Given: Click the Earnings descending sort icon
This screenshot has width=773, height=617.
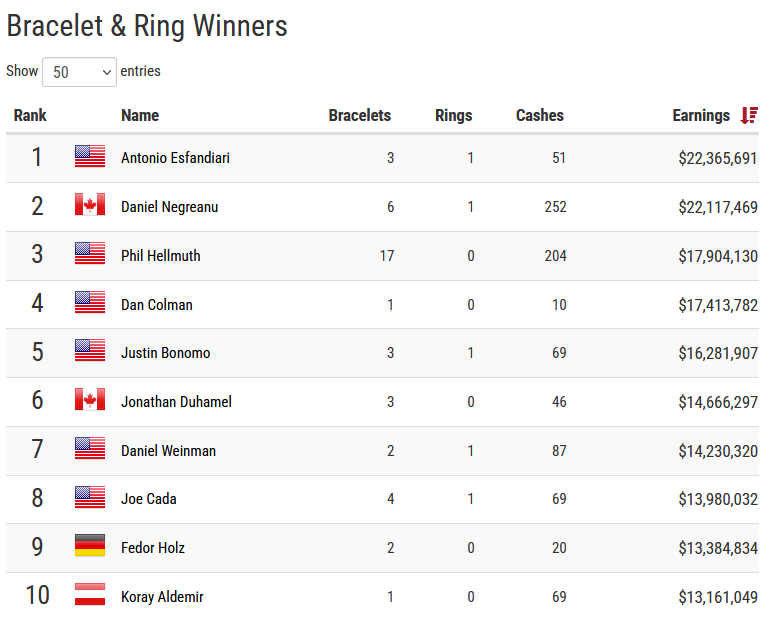Looking at the screenshot, I should point(749,115).
